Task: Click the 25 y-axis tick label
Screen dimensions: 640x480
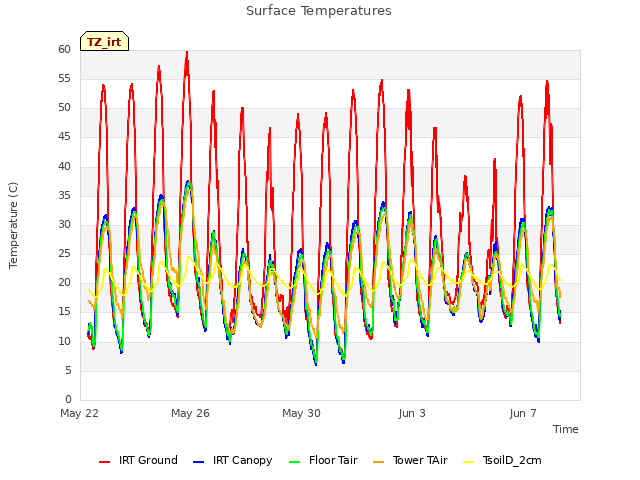Action: coord(64,253)
